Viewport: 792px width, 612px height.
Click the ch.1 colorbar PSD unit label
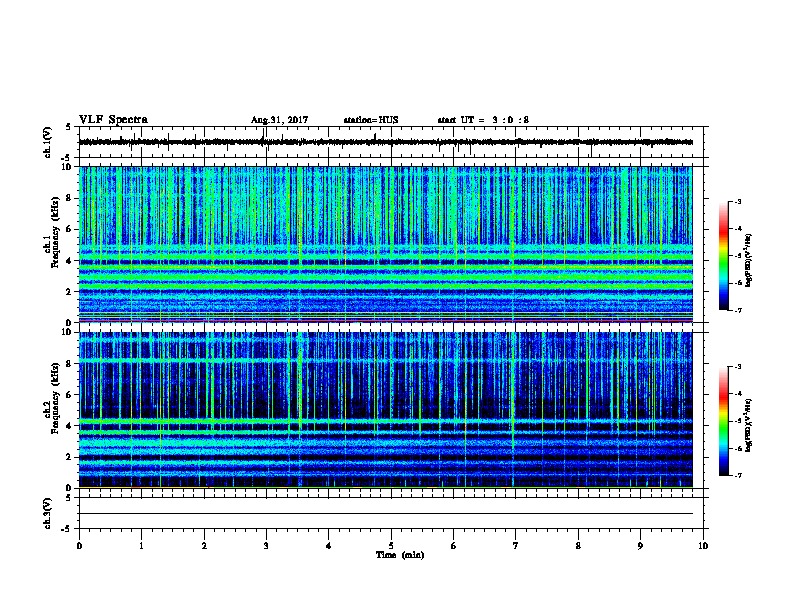[x=748, y=260]
